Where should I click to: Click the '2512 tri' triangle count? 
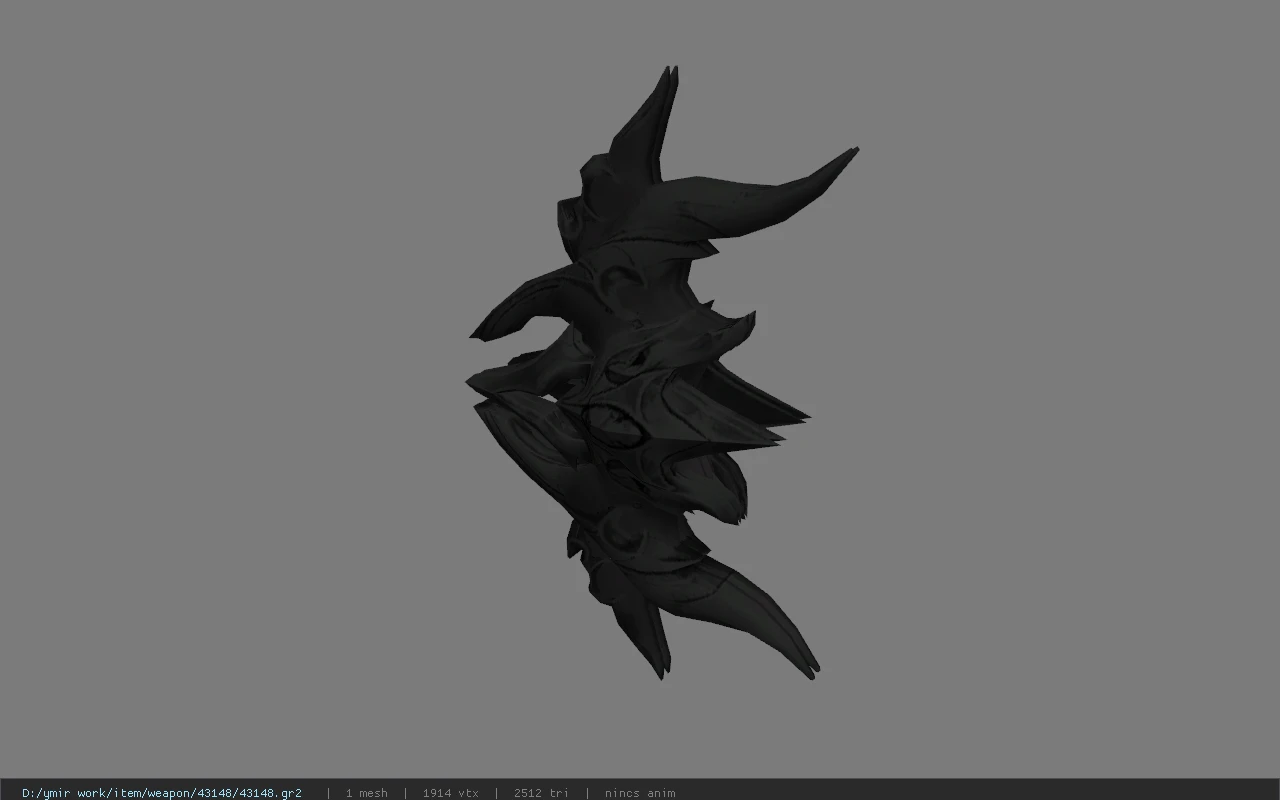(541, 793)
